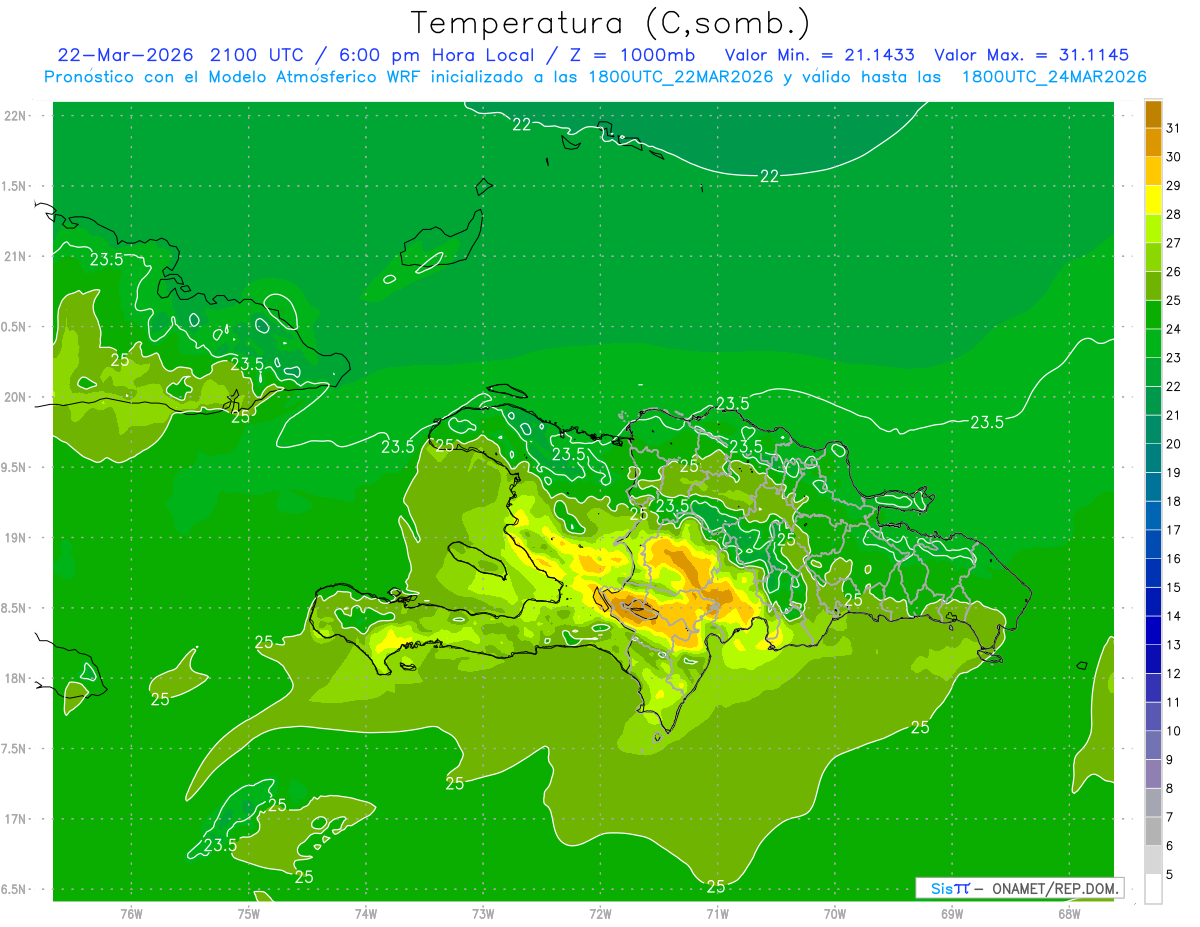Click the 20N latitude axis label
The width and height of the screenshot is (1200, 927).
[14, 397]
